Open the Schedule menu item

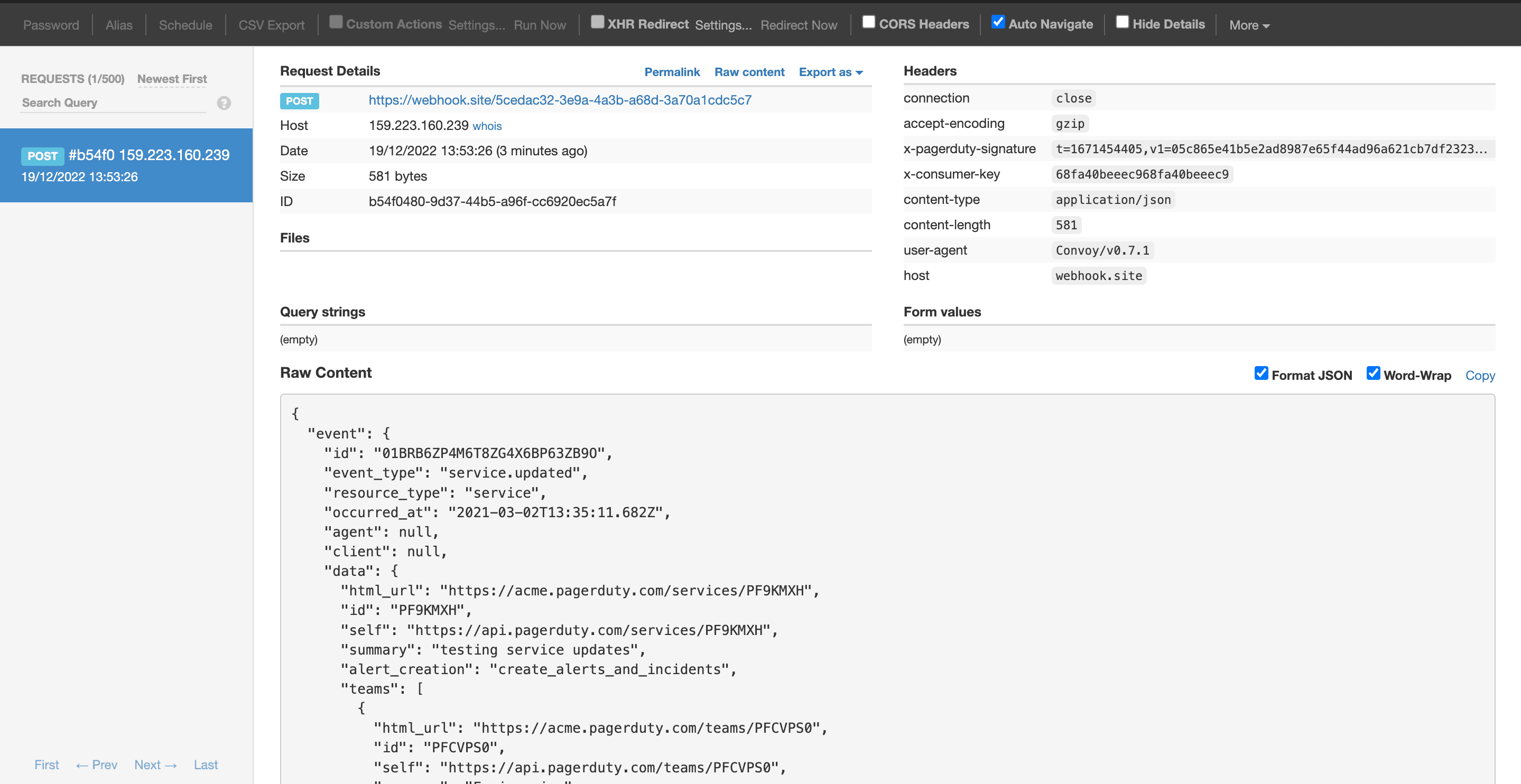pyautogui.click(x=185, y=25)
